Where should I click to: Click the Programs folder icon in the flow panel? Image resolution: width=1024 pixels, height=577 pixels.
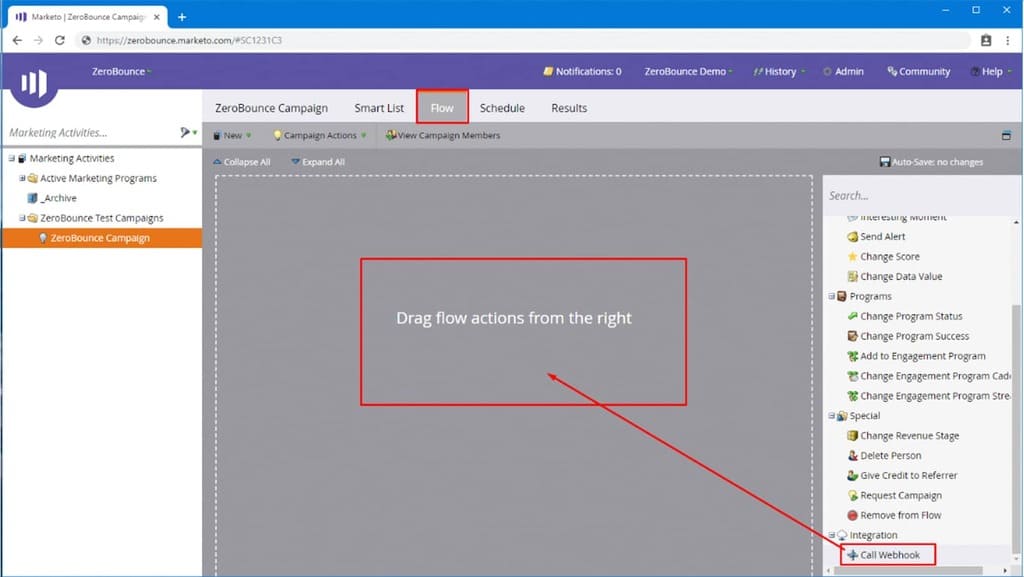coord(842,296)
